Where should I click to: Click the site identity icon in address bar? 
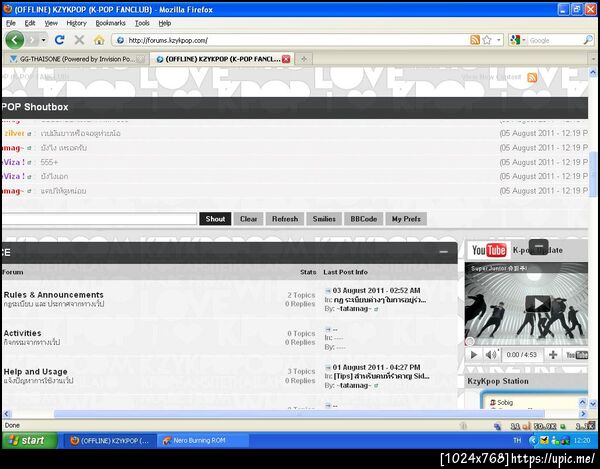[120, 40]
